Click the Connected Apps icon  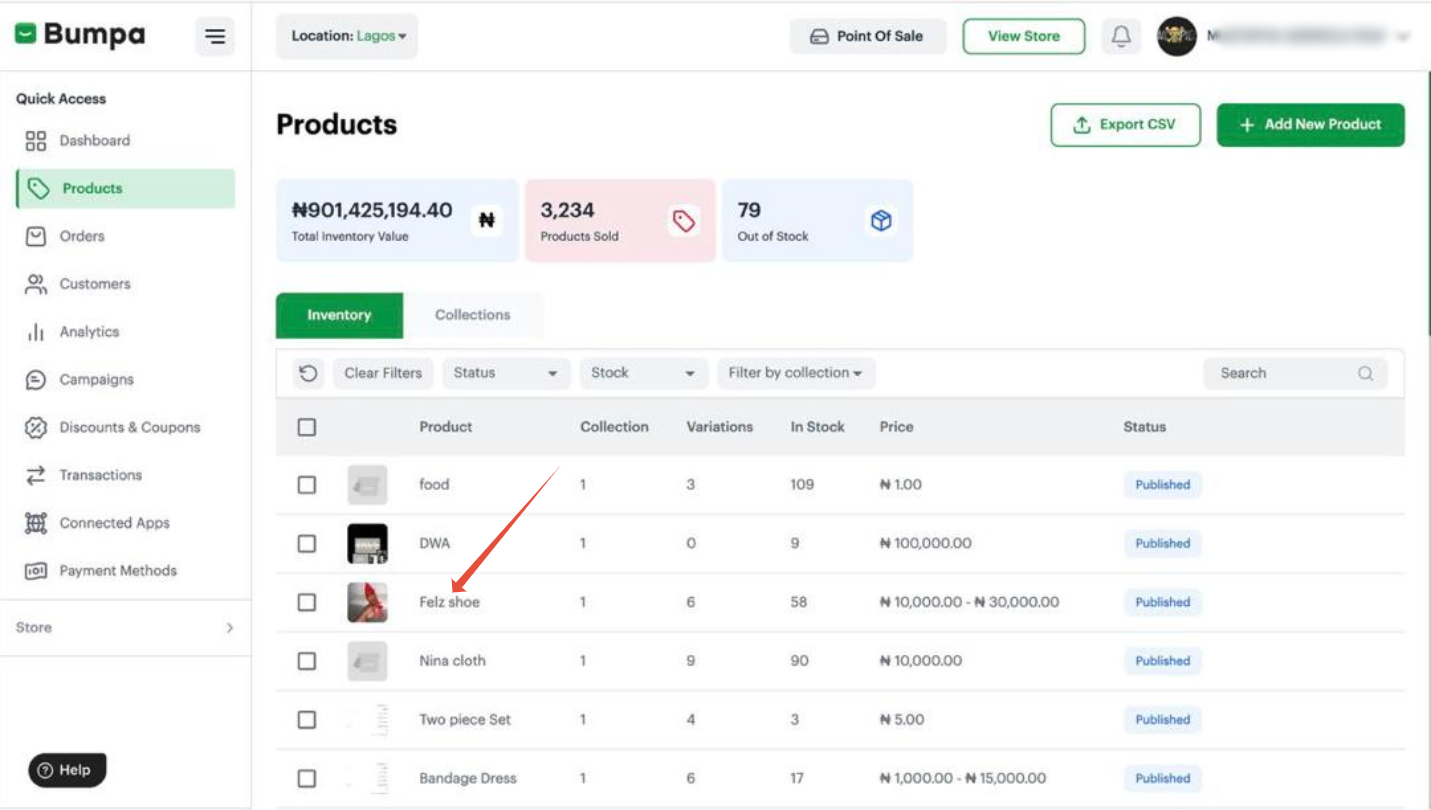point(36,523)
